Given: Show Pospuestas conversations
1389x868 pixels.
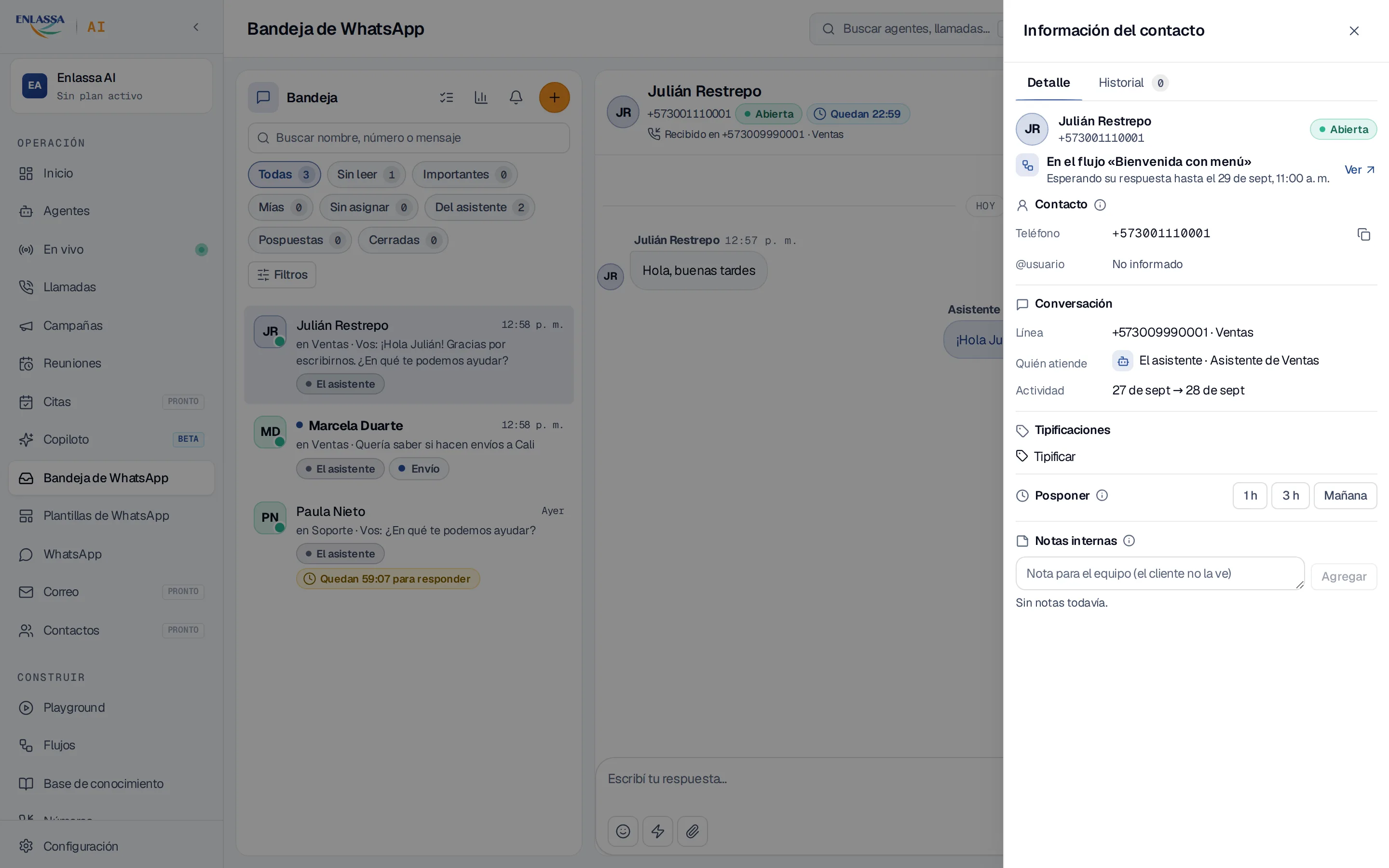Looking at the screenshot, I should pyautogui.click(x=300, y=240).
